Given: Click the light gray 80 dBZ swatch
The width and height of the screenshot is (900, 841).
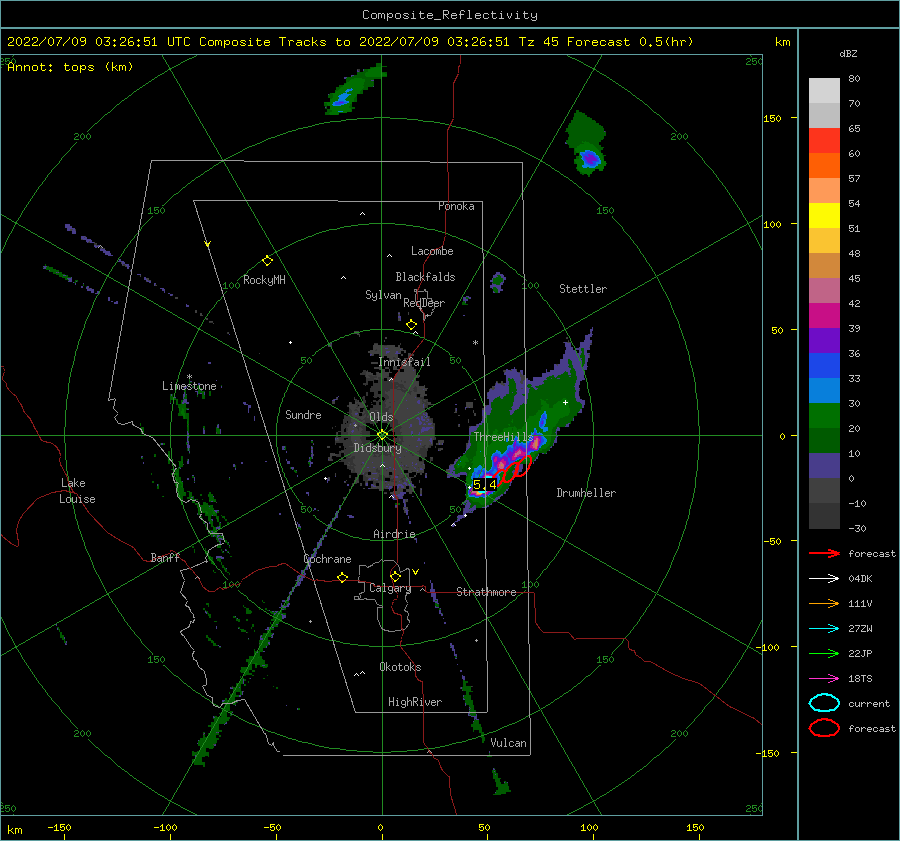Looking at the screenshot, I should 824,90.
